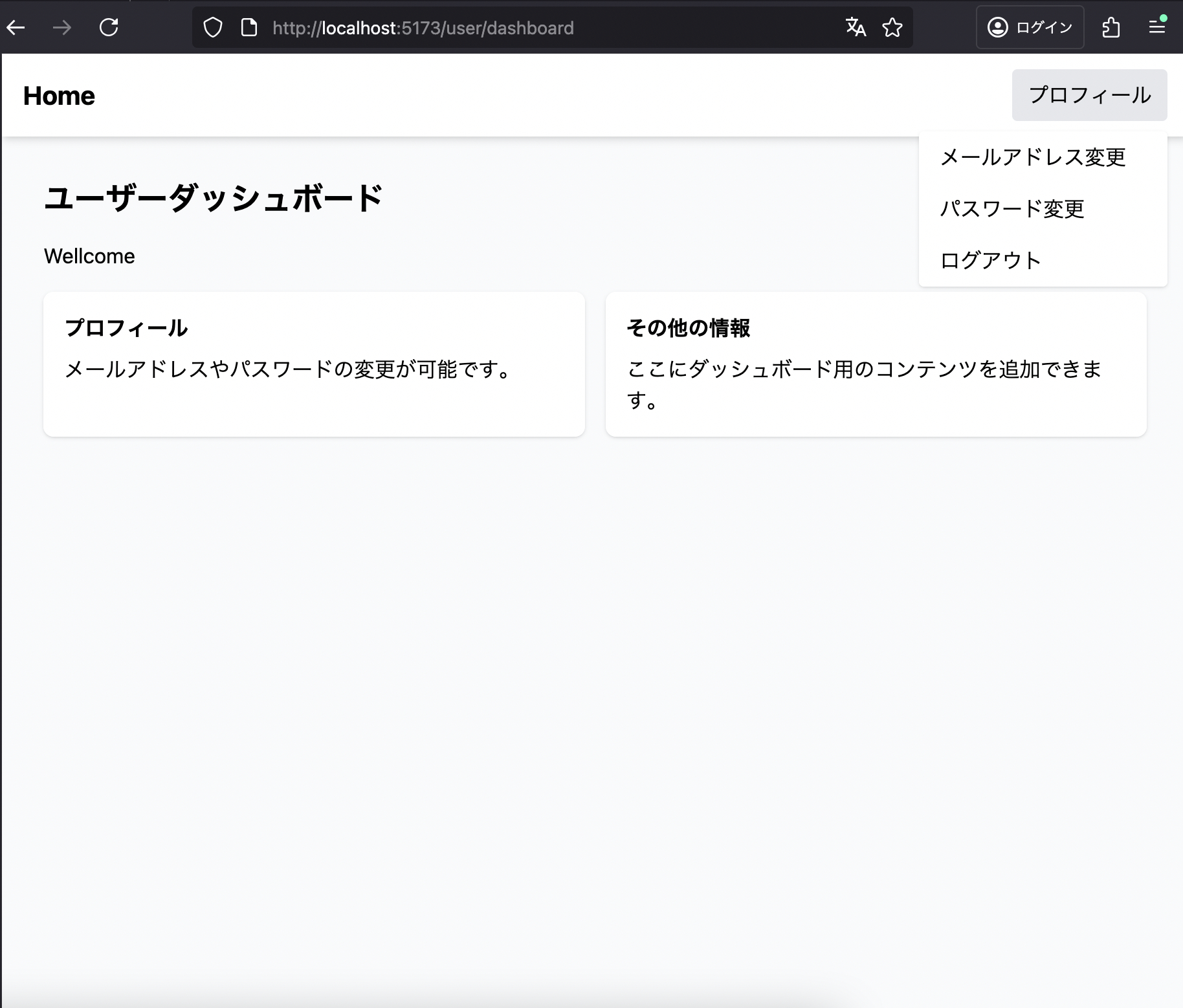1183x1008 pixels.
Task: Choose ログアウト to log out
Action: coord(990,259)
